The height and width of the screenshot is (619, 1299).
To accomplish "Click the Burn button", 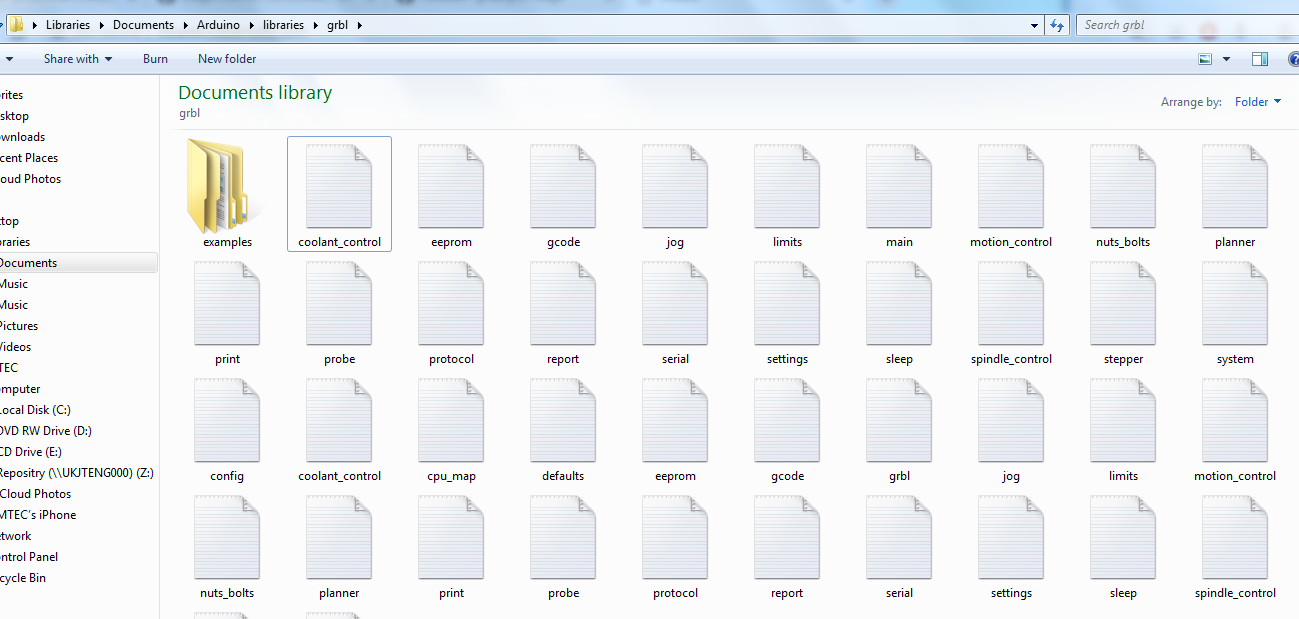I will pyautogui.click(x=155, y=59).
